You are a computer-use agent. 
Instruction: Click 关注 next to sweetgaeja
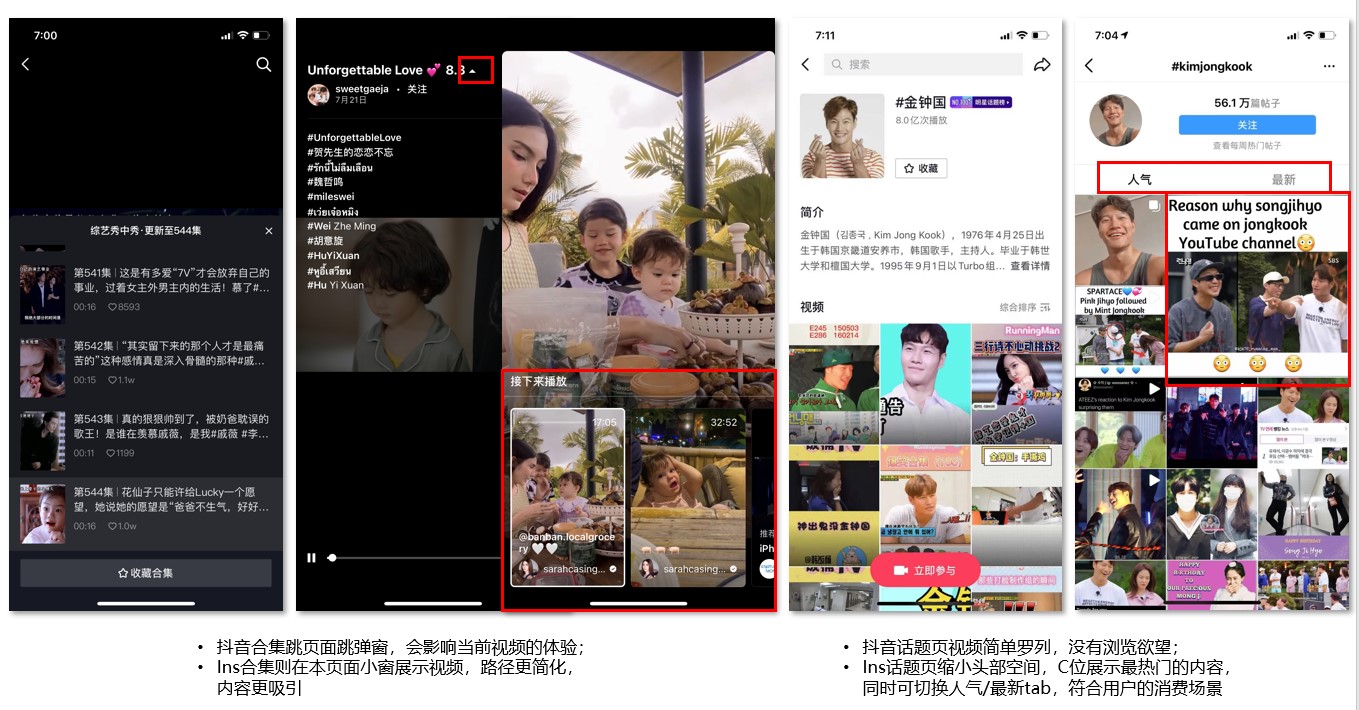pyautogui.click(x=417, y=89)
